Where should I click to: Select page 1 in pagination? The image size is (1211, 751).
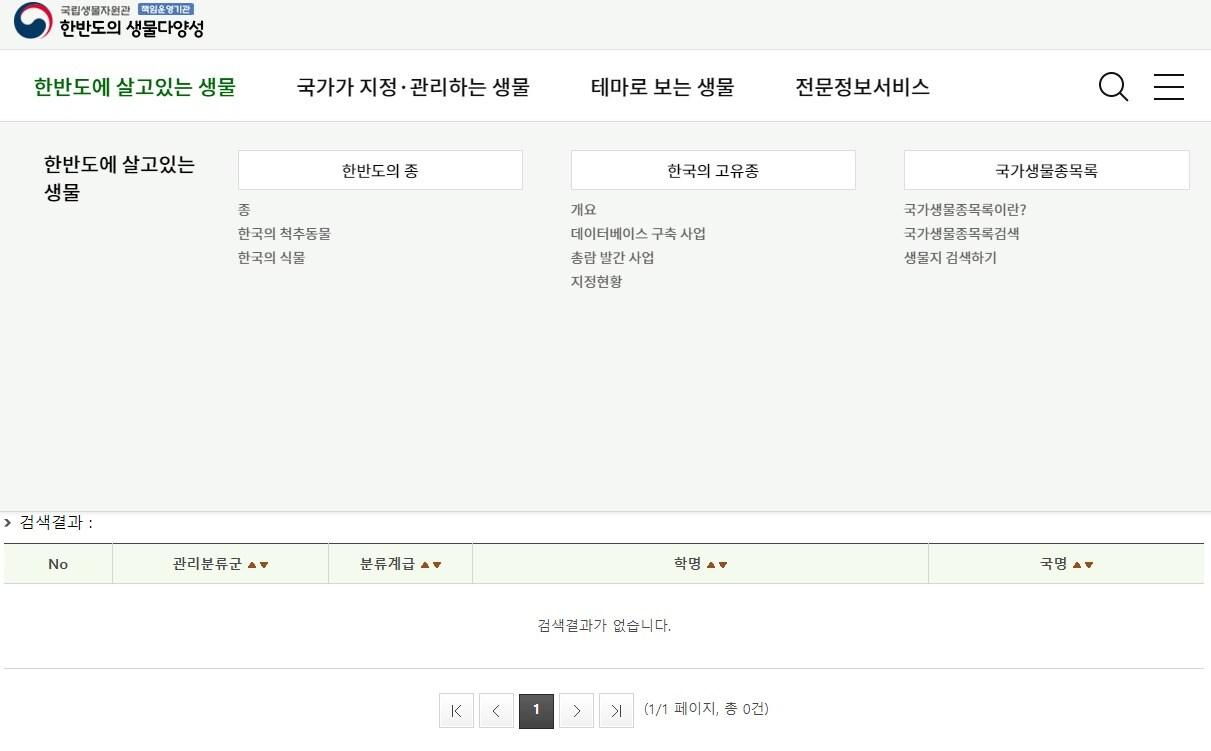536,711
